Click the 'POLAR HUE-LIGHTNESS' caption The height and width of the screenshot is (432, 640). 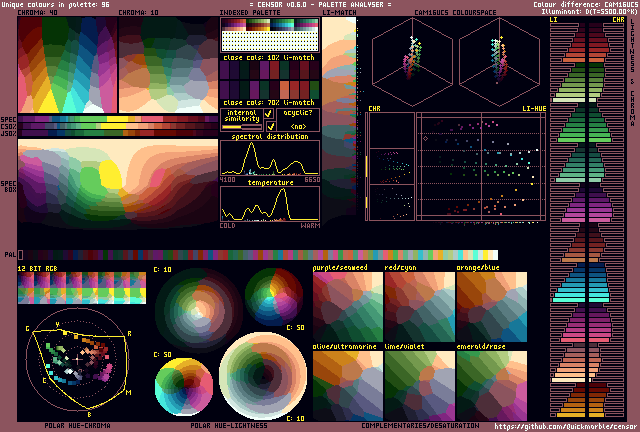[x=229, y=425]
